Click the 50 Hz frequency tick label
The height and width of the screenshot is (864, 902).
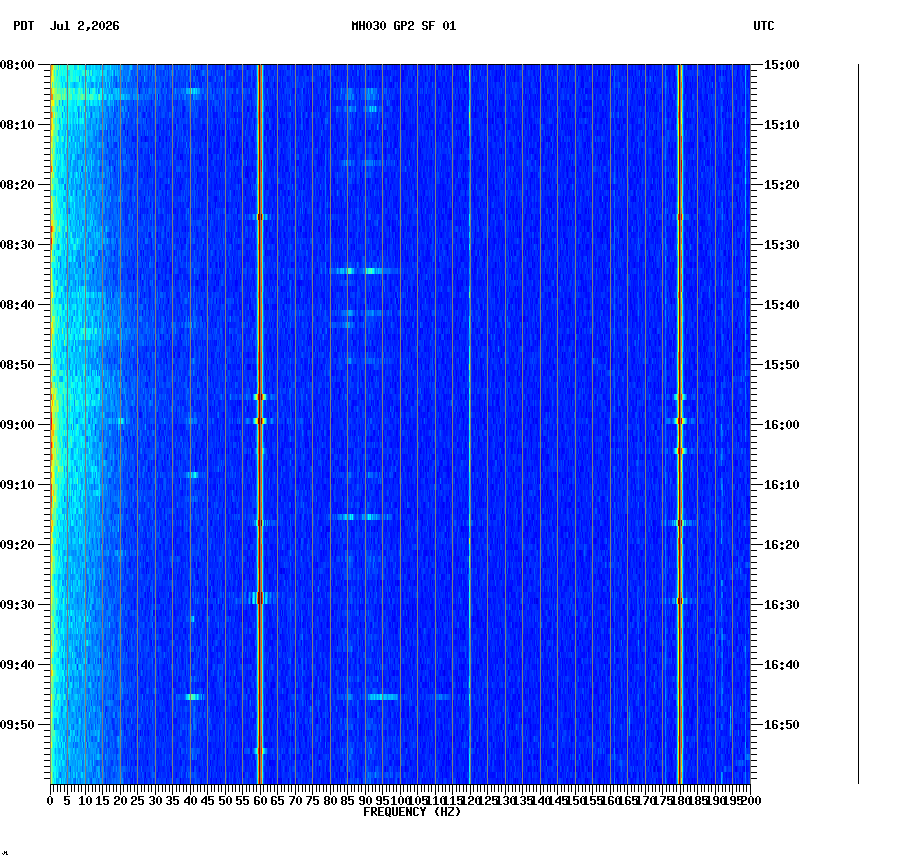tap(226, 801)
